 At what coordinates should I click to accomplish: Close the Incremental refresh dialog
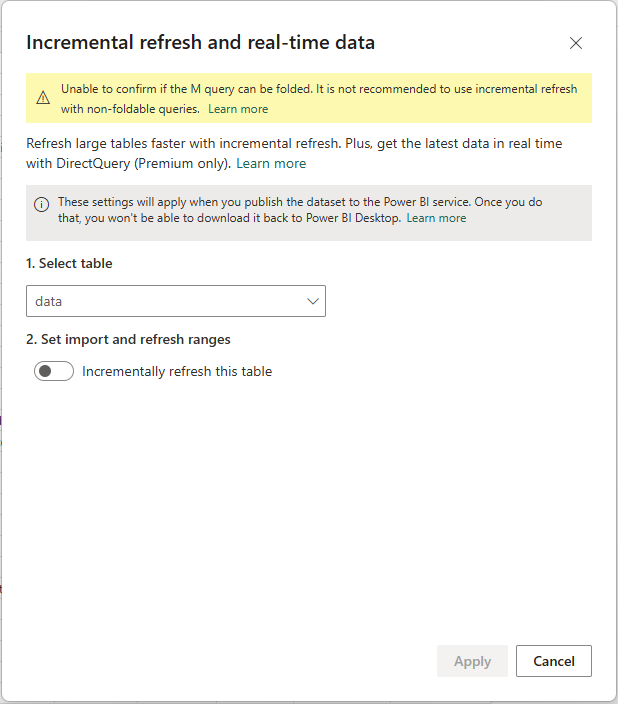pyautogui.click(x=575, y=43)
